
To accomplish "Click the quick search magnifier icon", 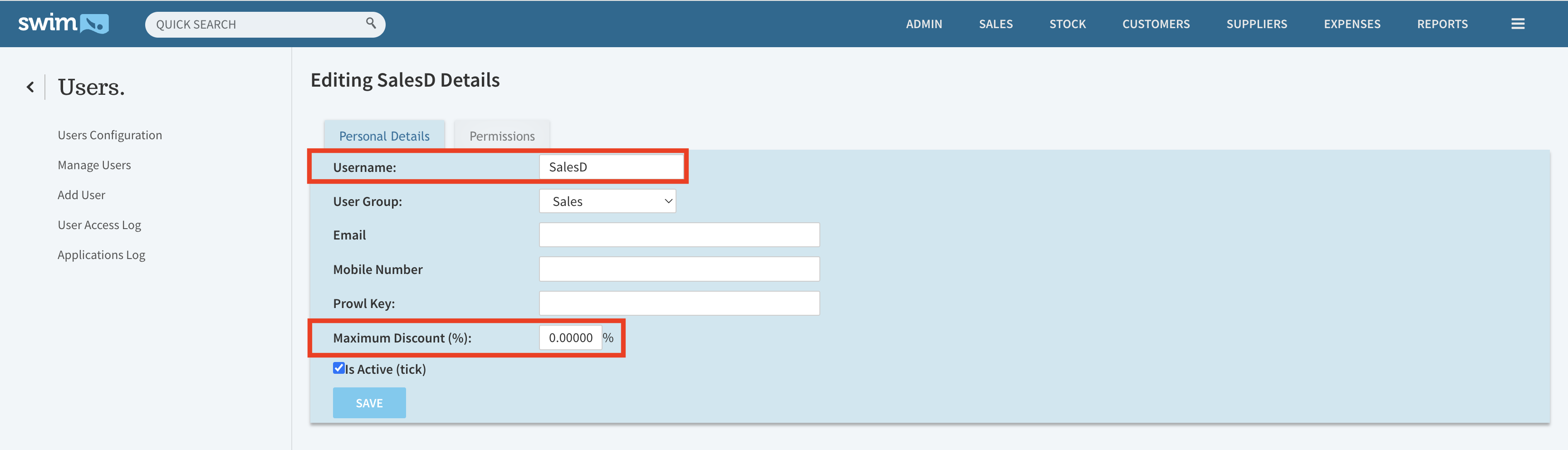I will (x=371, y=23).
